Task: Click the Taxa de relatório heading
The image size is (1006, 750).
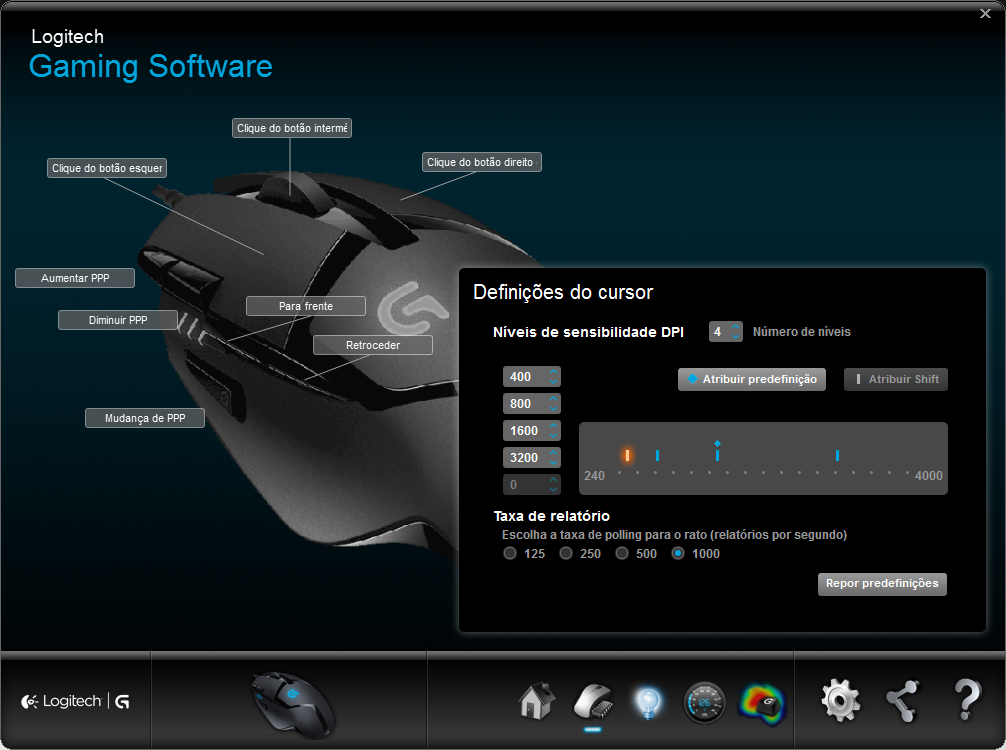Action: [x=552, y=516]
